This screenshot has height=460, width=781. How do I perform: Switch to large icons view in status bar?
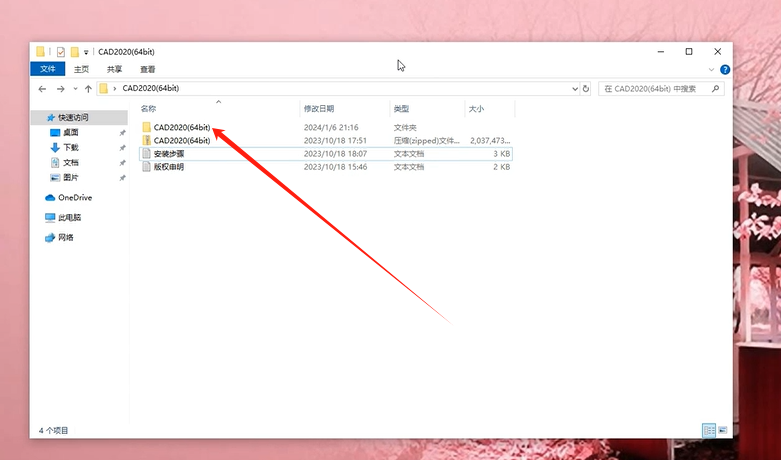coord(723,430)
